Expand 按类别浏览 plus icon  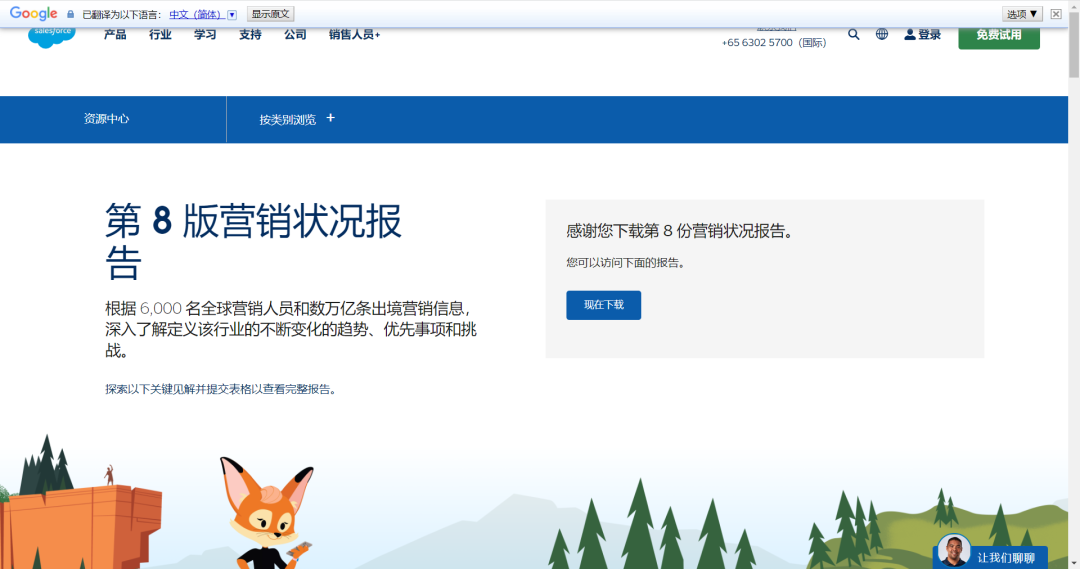coord(331,118)
